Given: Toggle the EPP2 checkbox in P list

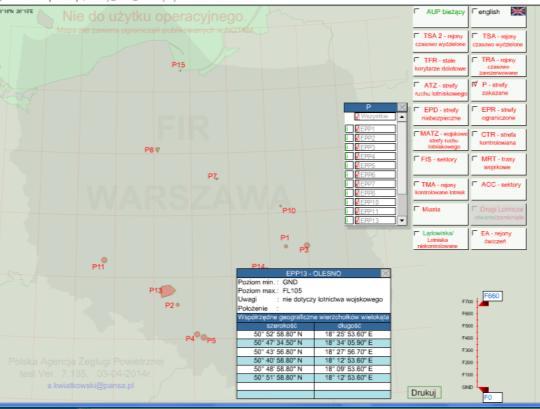Looking at the screenshot, I should pos(357,138).
